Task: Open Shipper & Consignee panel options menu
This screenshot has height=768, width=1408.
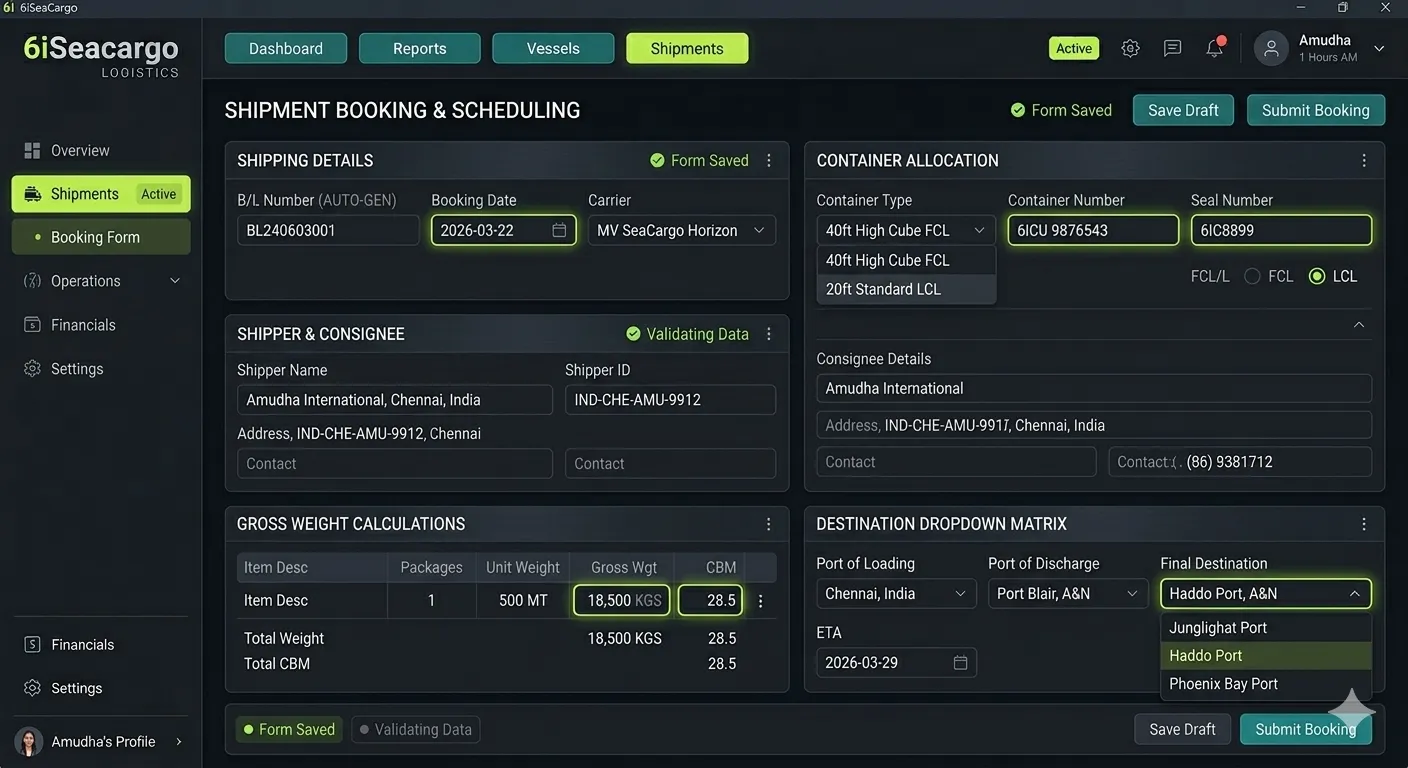Action: (x=769, y=334)
